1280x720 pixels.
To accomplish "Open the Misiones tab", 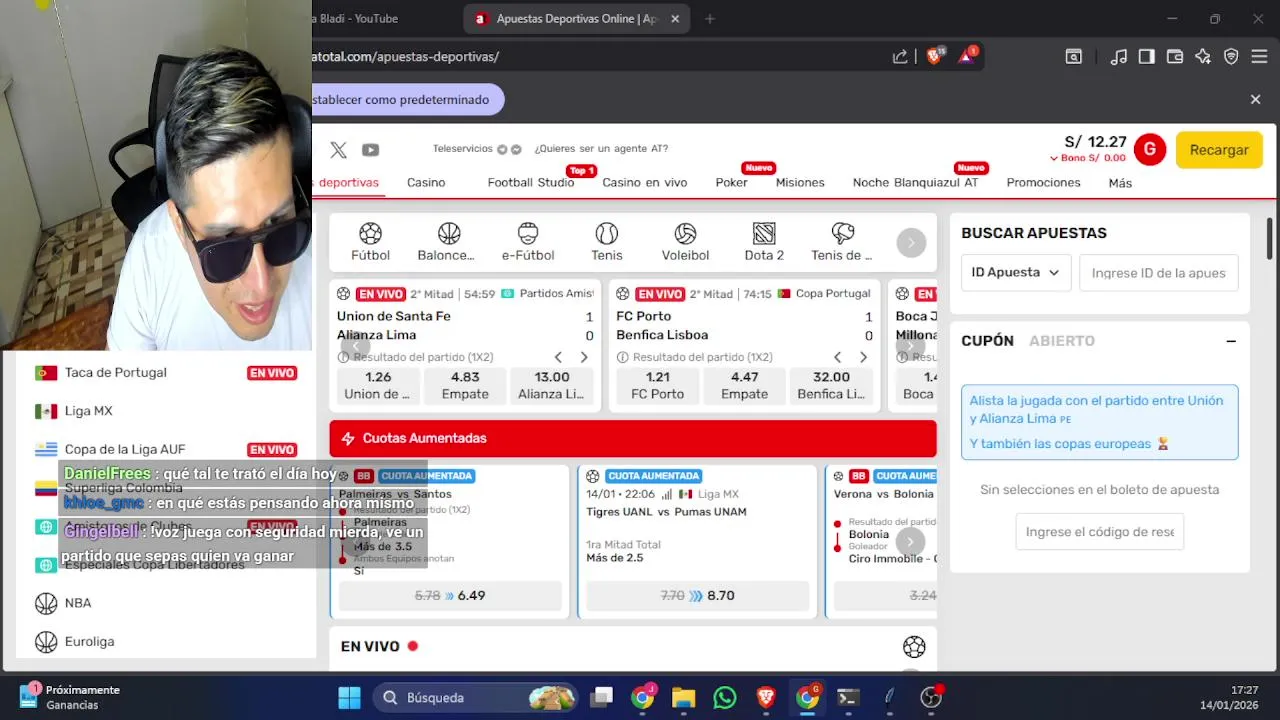I will tap(800, 182).
